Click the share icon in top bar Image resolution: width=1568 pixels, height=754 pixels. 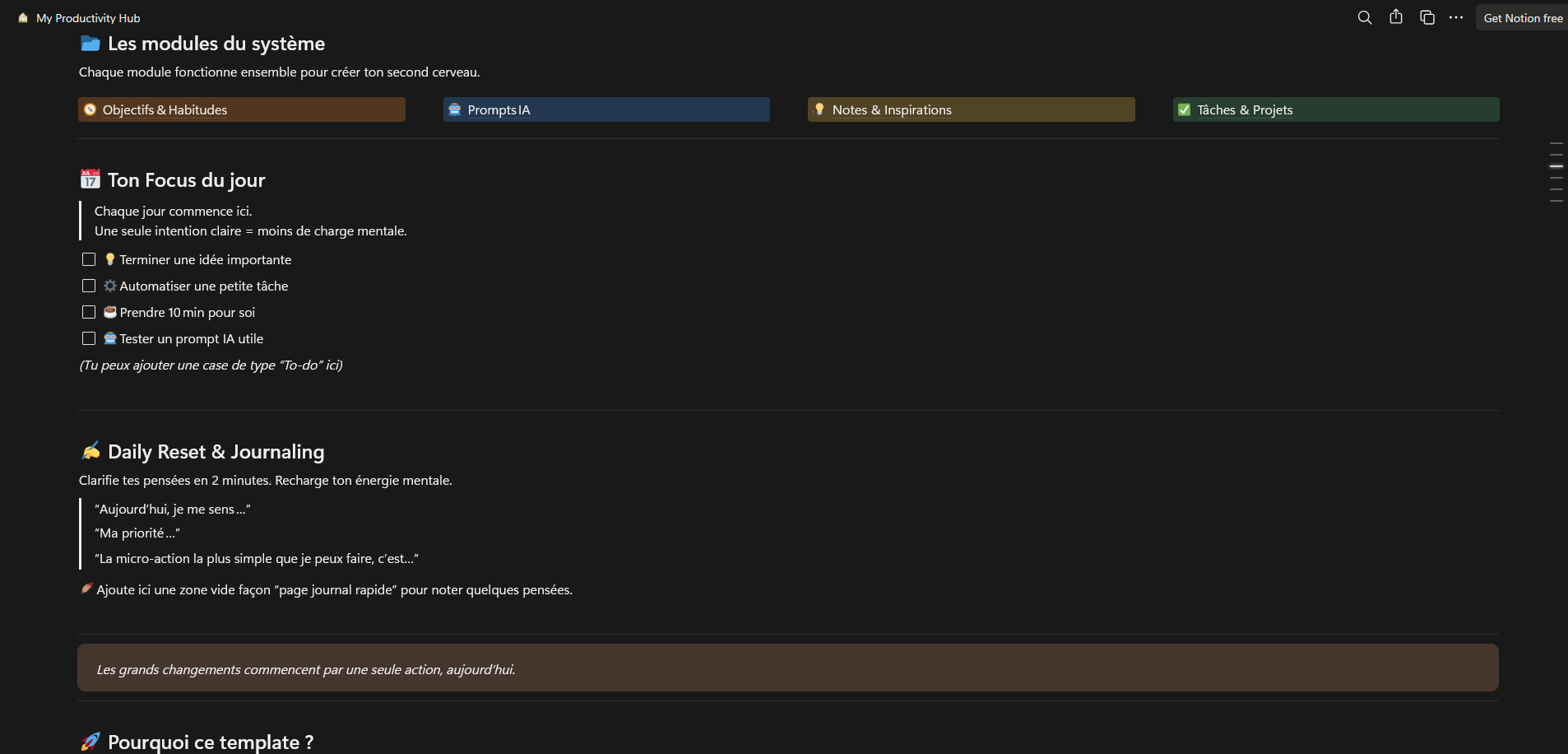pyautogui.click(x=1395, y=17)
